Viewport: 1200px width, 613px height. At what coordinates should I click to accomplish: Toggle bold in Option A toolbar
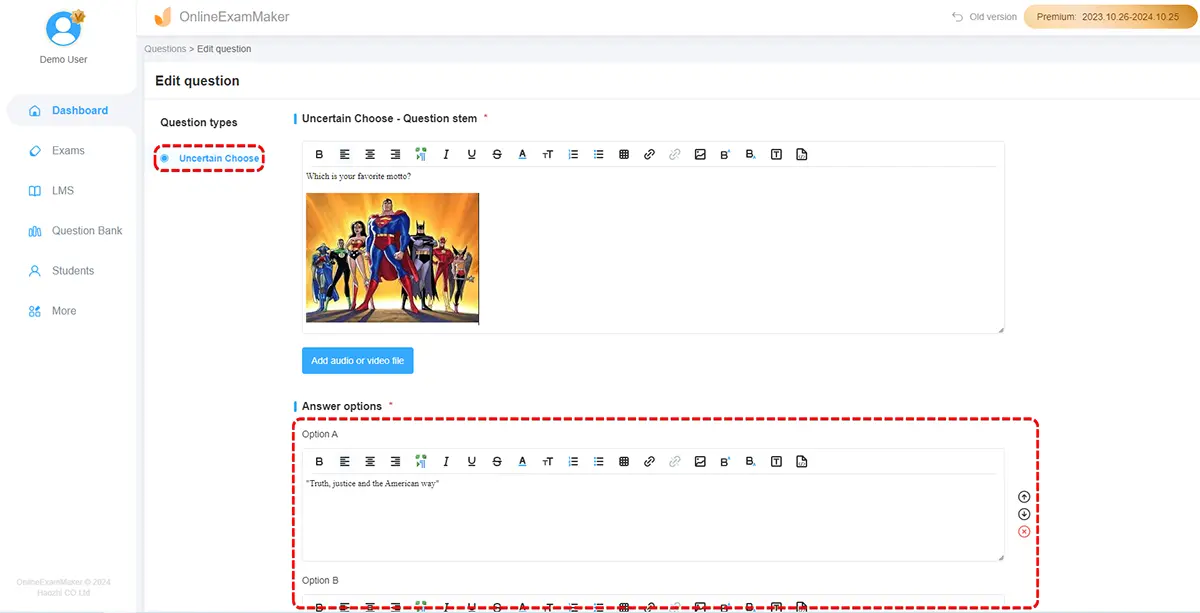[319, 461]
